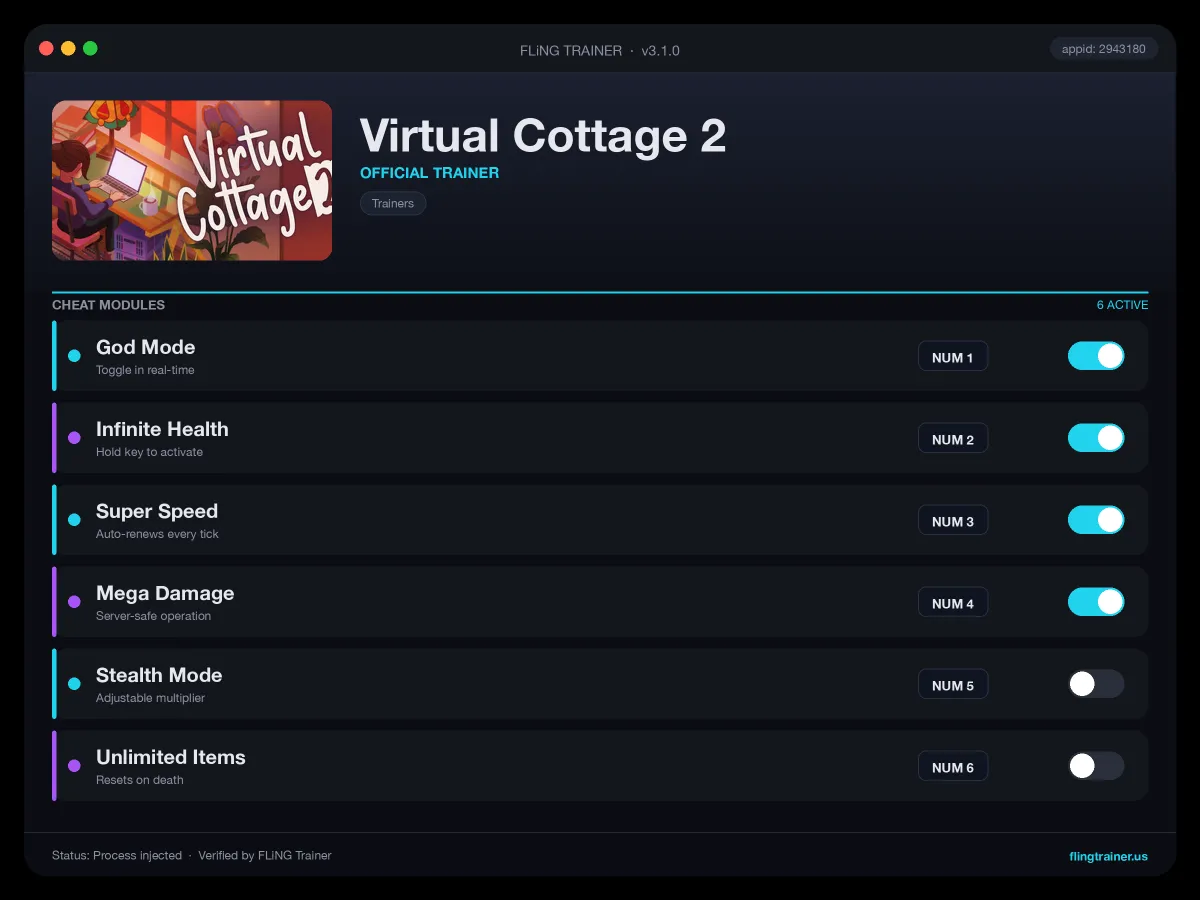Click the 'Auto-renews every tick' description
1200x900 pixels.
click(157, 534)
